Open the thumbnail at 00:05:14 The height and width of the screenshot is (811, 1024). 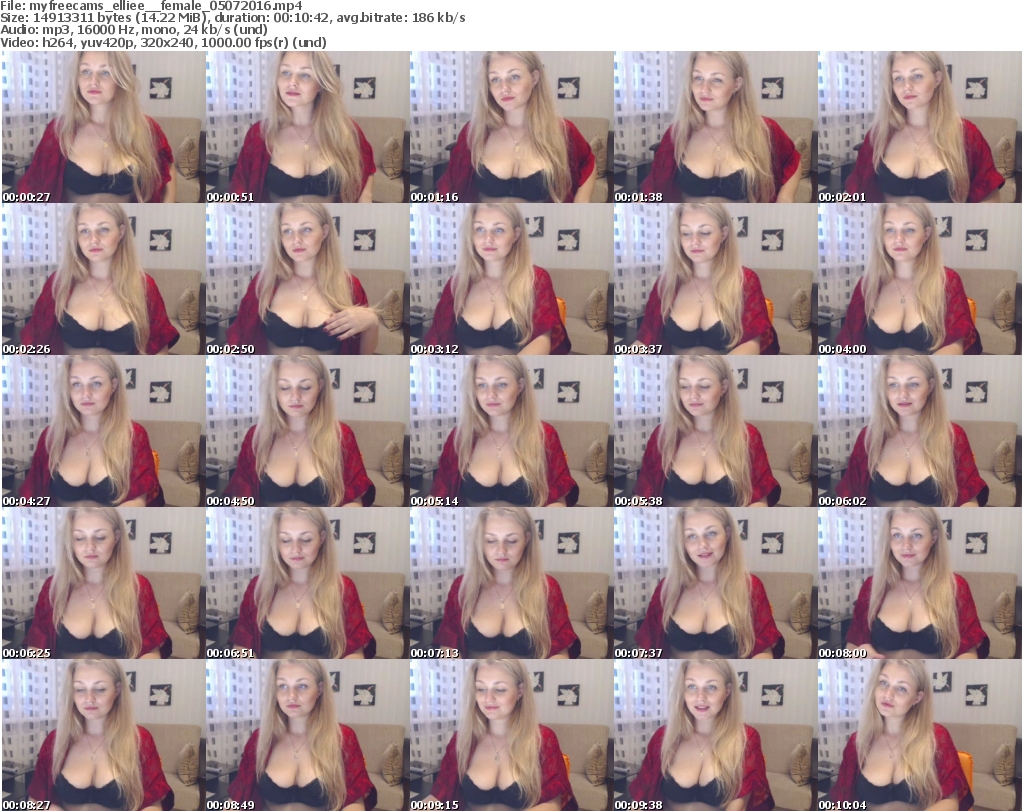click(511, 431)
